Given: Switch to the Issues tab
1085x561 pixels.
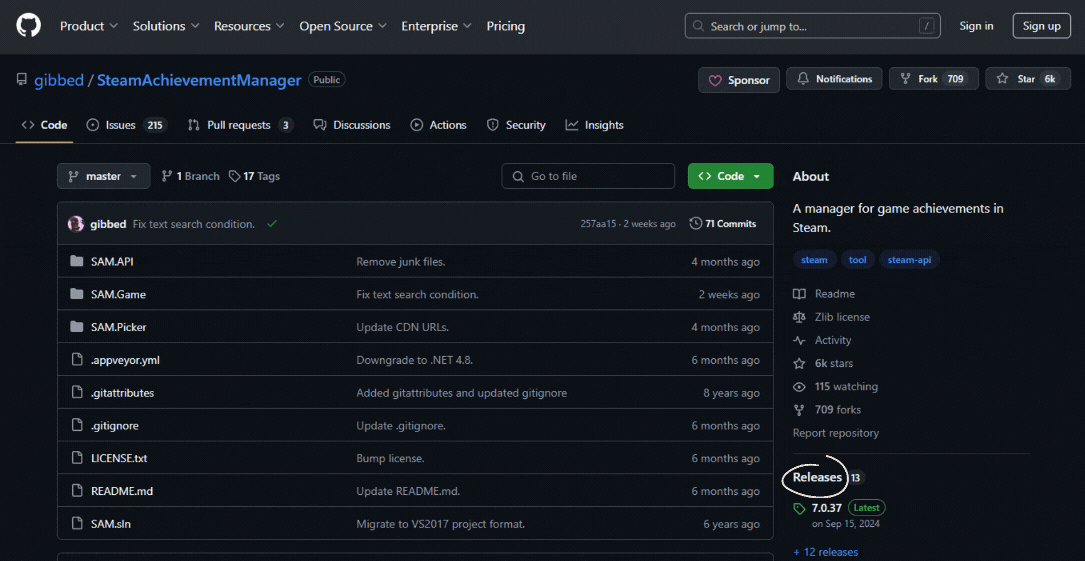Looking at the screenshot, I should [x=126, y=125].
